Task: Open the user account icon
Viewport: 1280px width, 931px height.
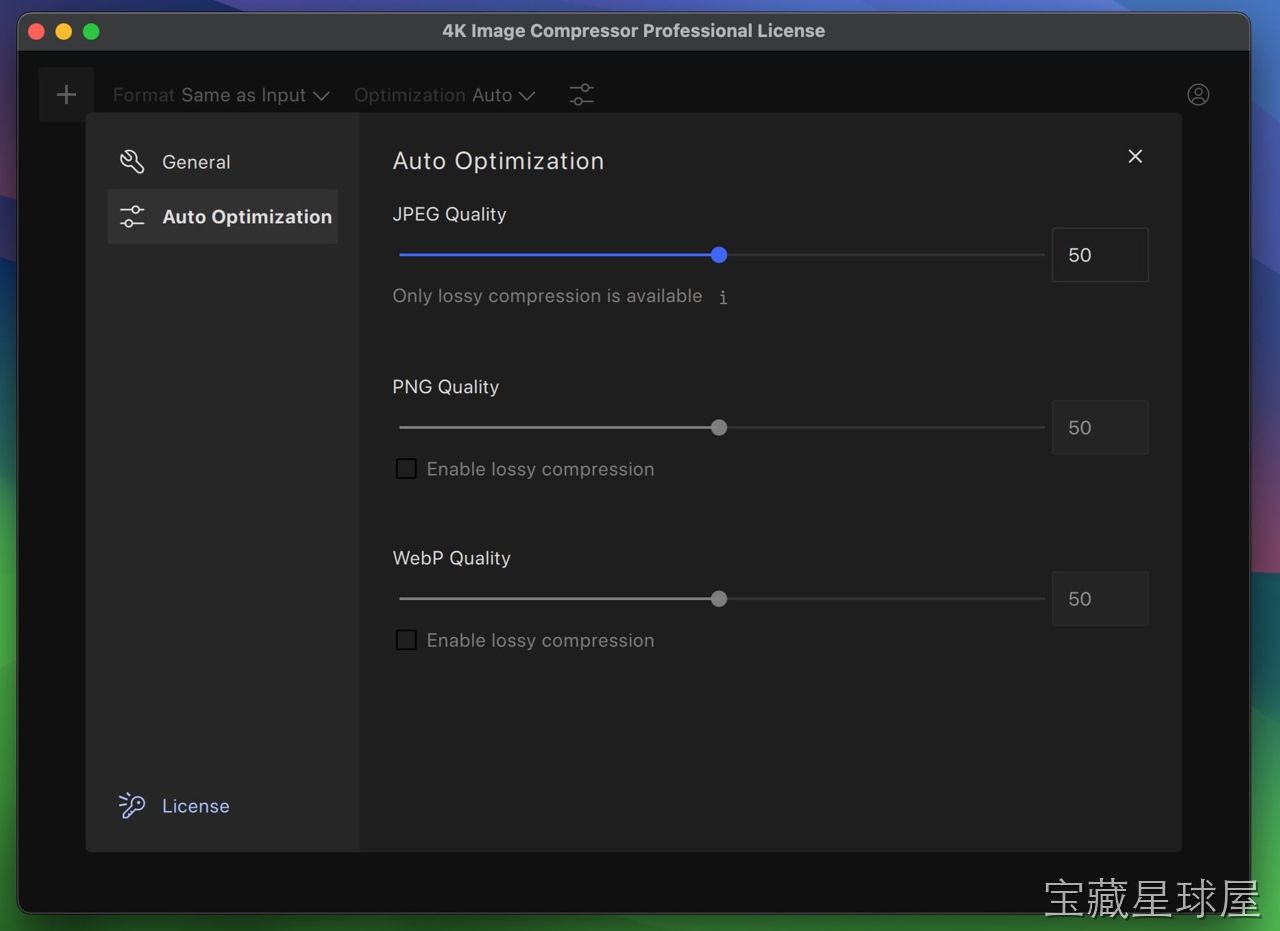Action: coord(1198,94)
